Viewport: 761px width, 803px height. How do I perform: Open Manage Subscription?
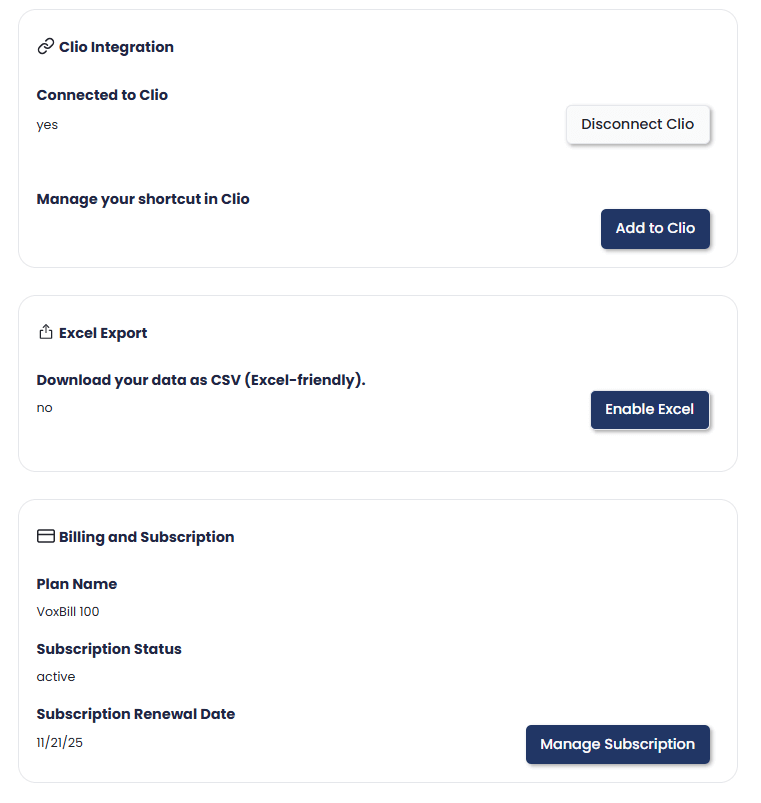click(x=617, y=744)
